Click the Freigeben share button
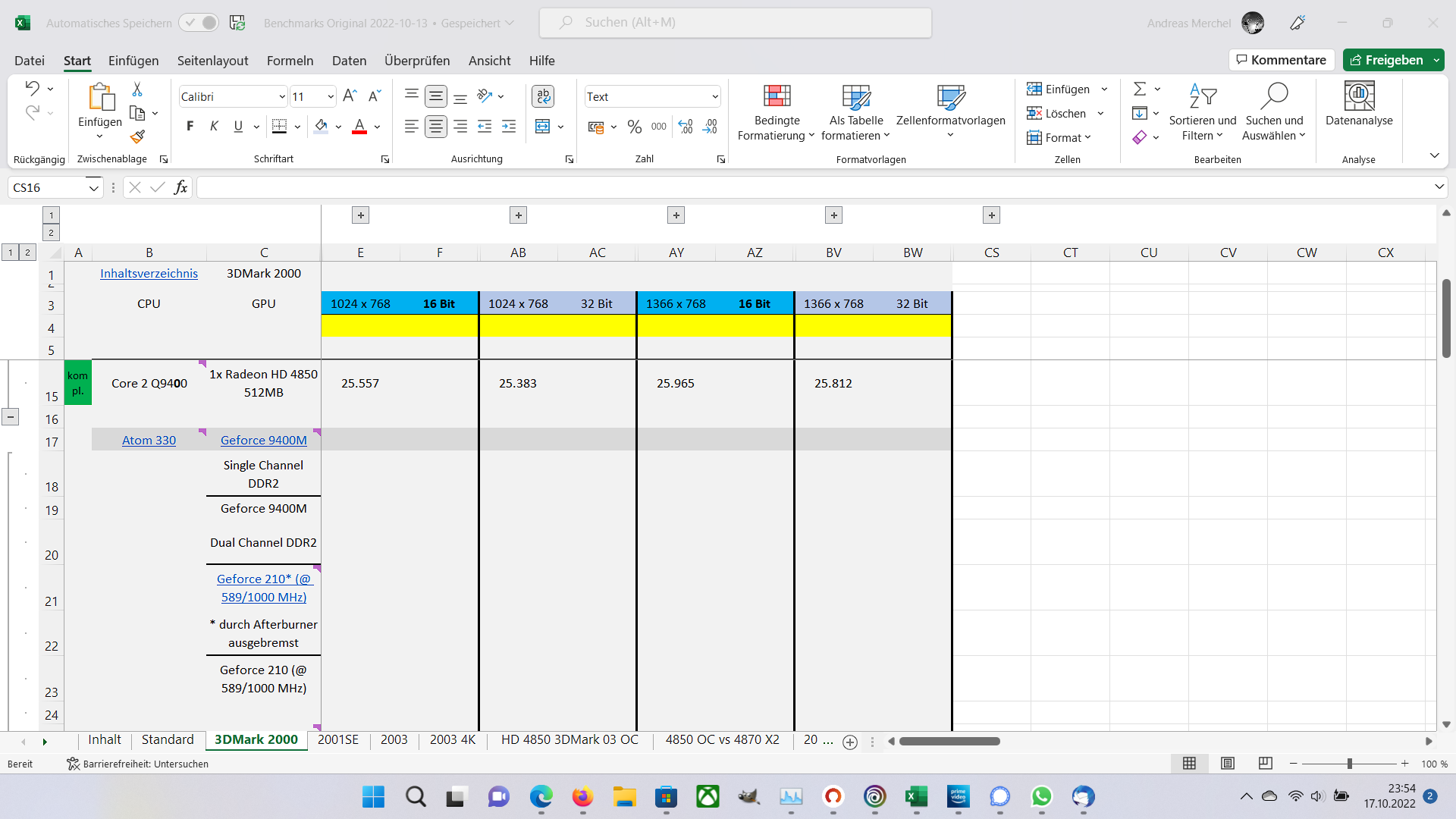 tap(1386, 60)
